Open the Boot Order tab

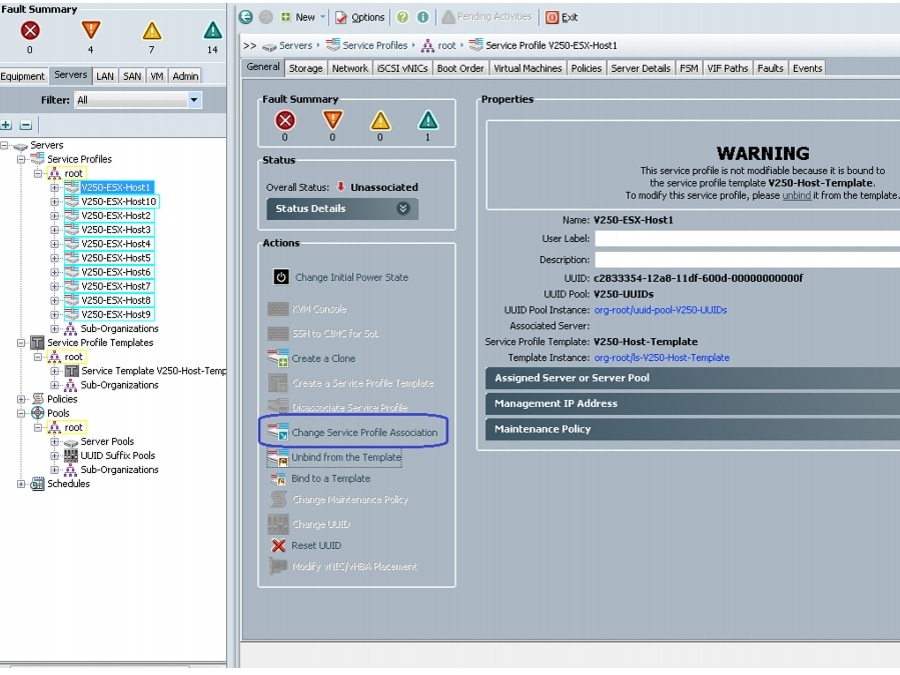[x=460, y=68]
